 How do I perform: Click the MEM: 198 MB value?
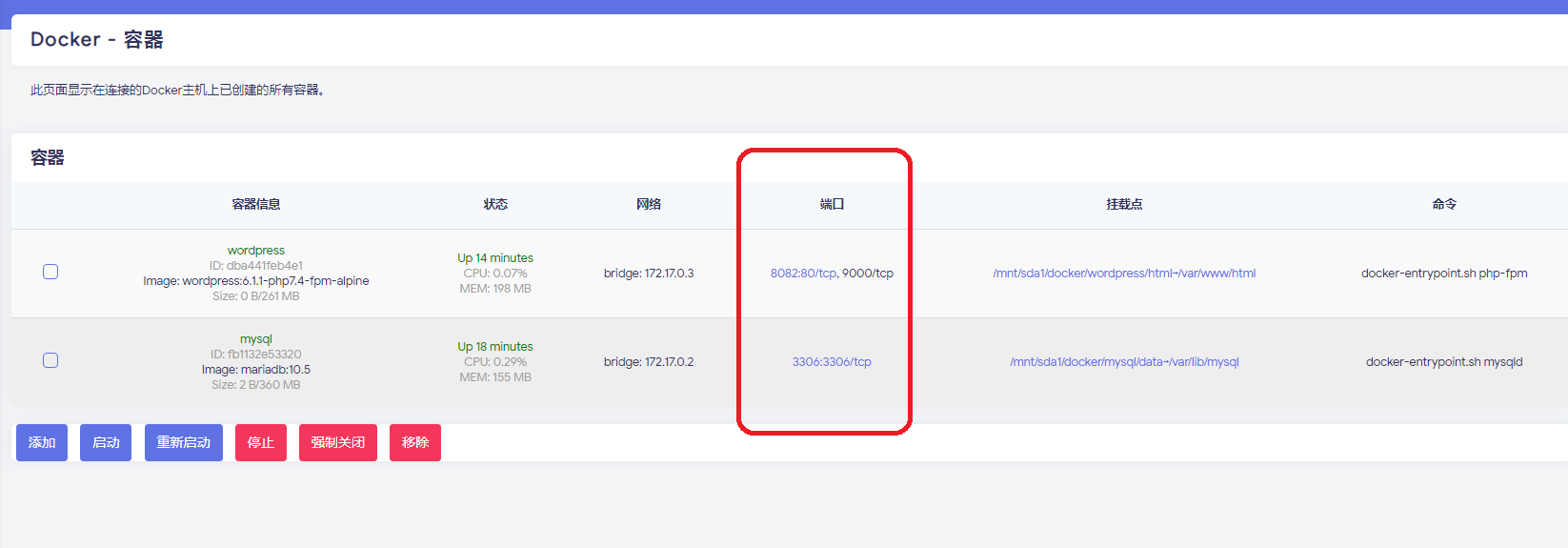click(495, 289)
